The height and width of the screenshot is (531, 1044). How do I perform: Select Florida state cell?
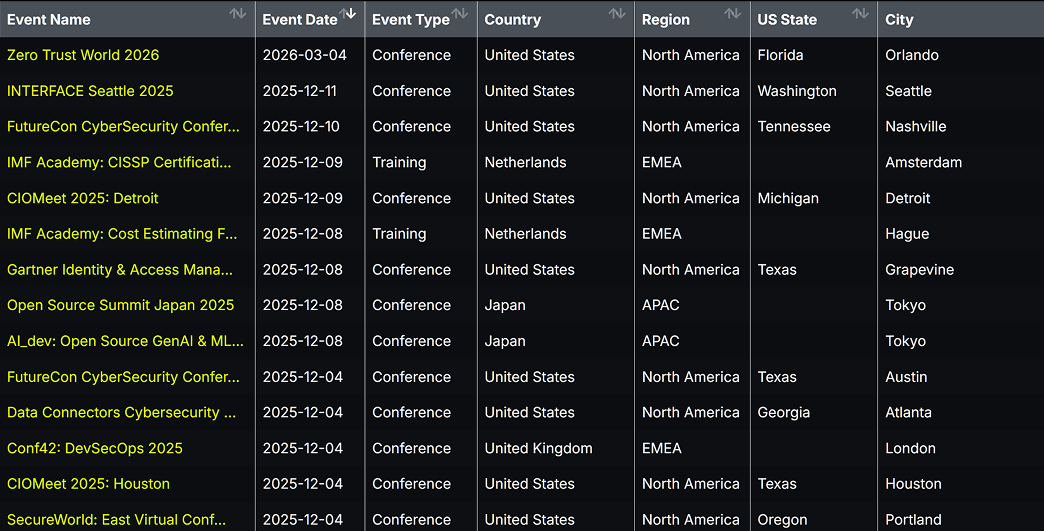click(780, 55)
